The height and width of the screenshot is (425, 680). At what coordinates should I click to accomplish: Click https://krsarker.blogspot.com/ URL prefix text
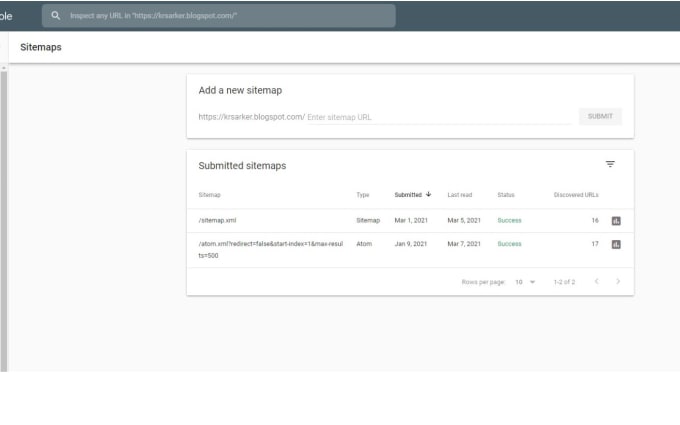point(252,117)
